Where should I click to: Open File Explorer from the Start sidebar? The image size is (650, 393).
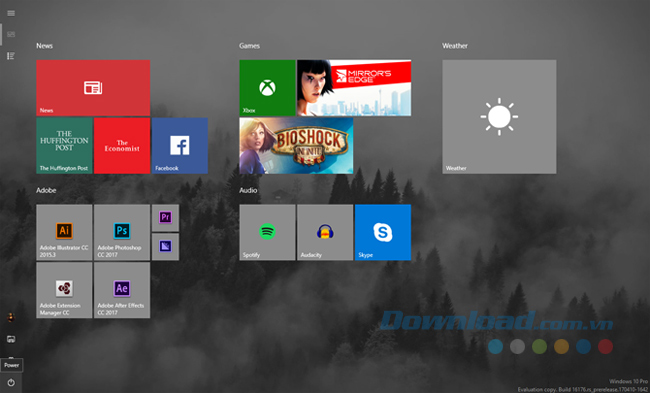11,339
